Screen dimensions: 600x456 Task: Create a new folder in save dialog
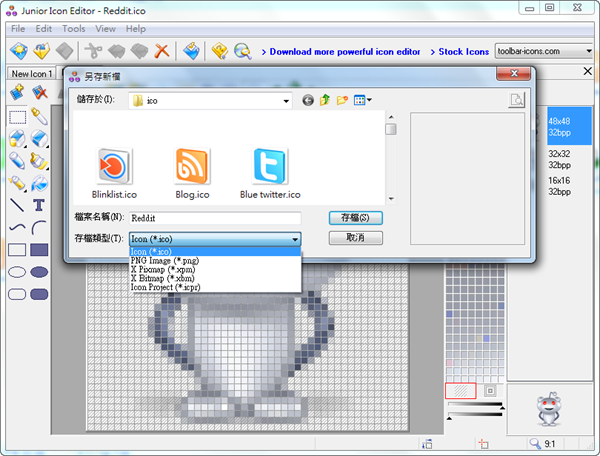click(x=342, y=100)
